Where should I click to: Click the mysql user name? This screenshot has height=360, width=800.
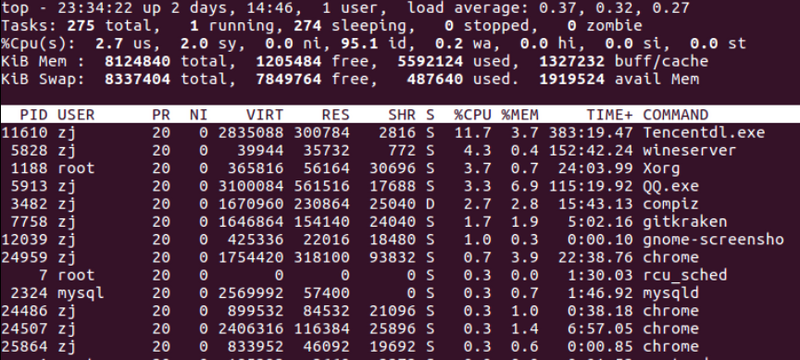[80, 293]
